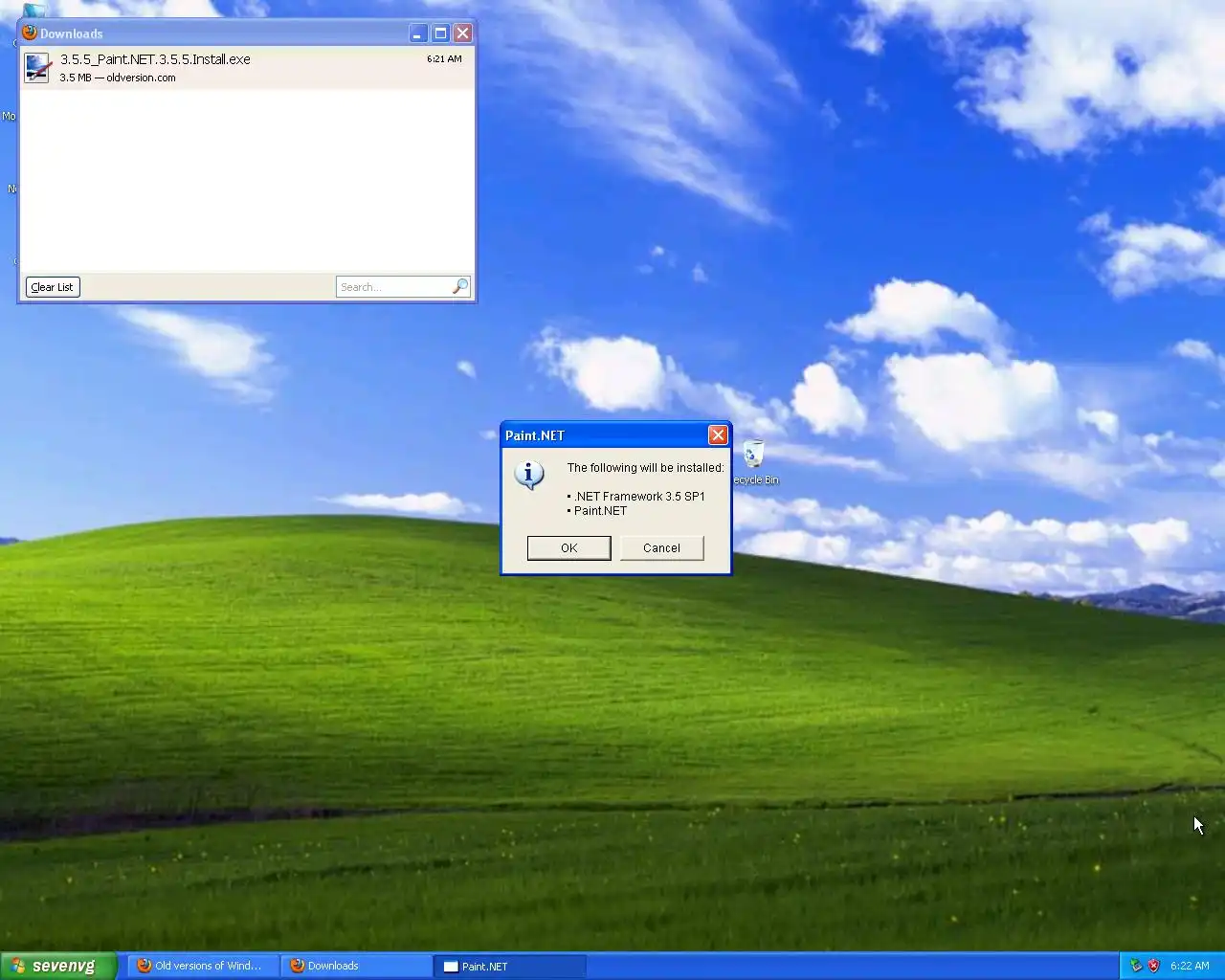Click the green tray icon beside the shield
This screenshot has width=1225, height=980.
[1136, 966]
